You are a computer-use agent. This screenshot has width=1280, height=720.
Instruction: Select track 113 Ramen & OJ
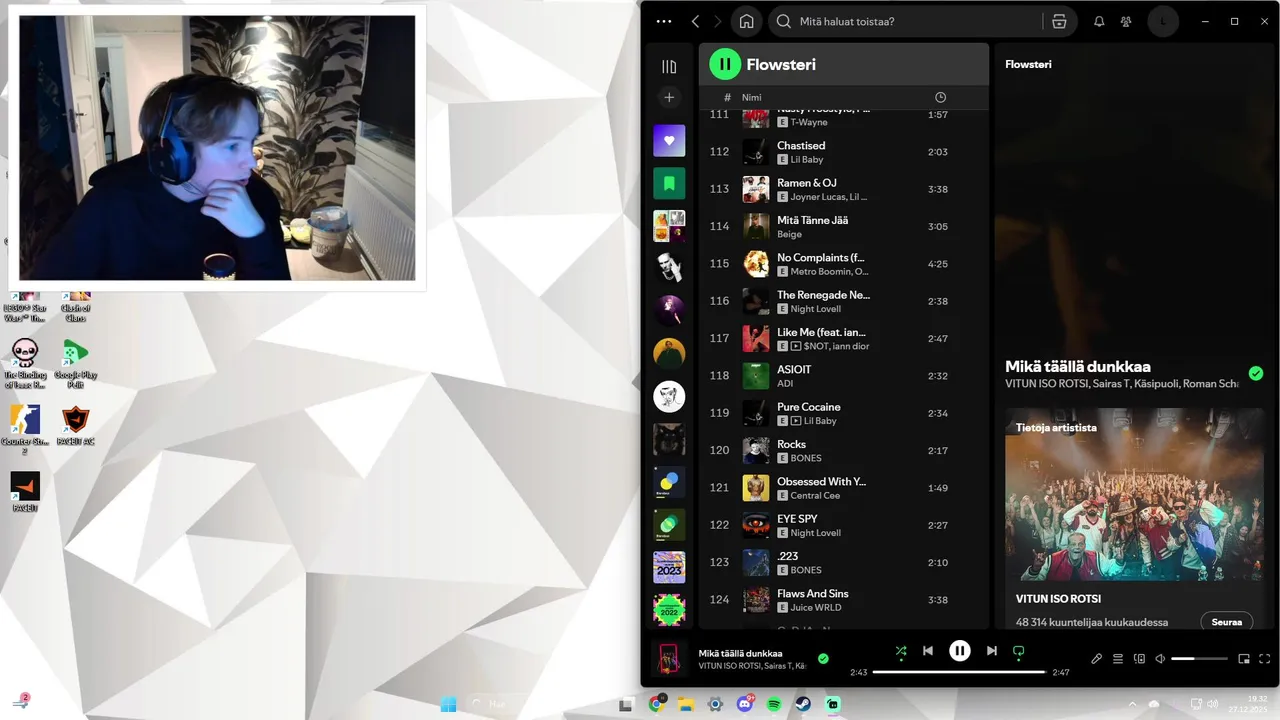pyautogui.click(x=843, y=189)
